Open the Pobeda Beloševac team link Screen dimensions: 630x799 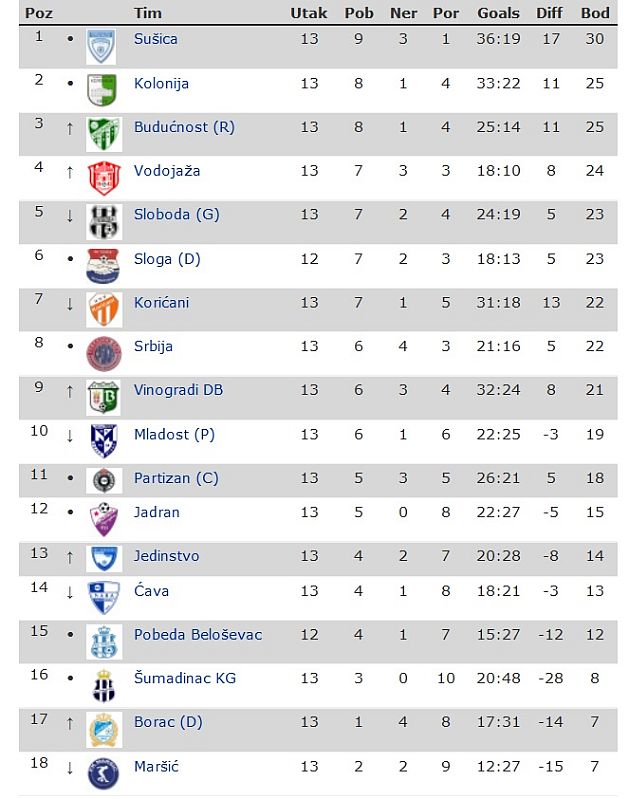pyautogui.click(x=198, y=635)
